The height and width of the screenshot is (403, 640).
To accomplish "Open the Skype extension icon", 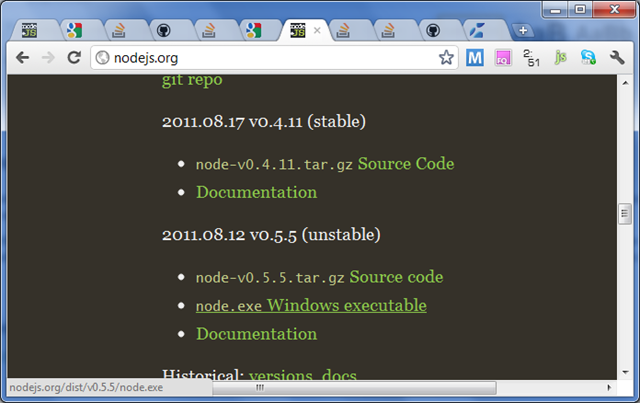I will [x=588, y=58].
